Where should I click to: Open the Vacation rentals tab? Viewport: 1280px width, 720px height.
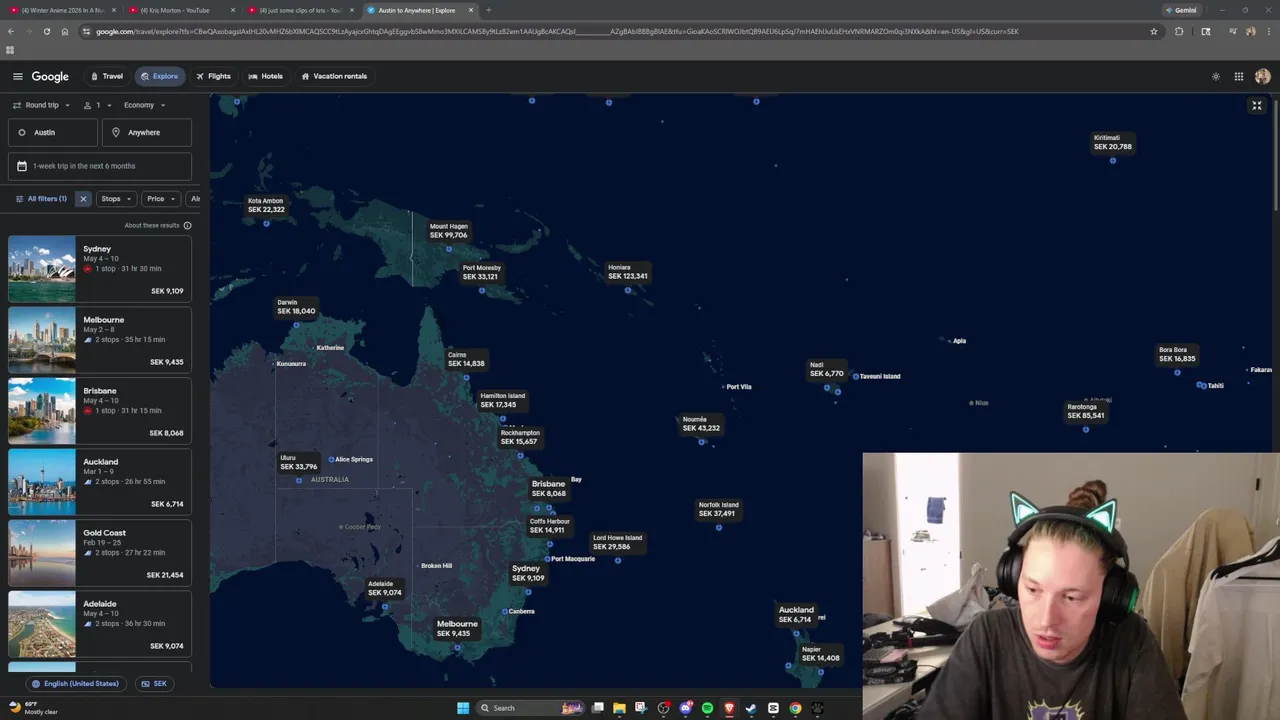(x=334, y=76)
